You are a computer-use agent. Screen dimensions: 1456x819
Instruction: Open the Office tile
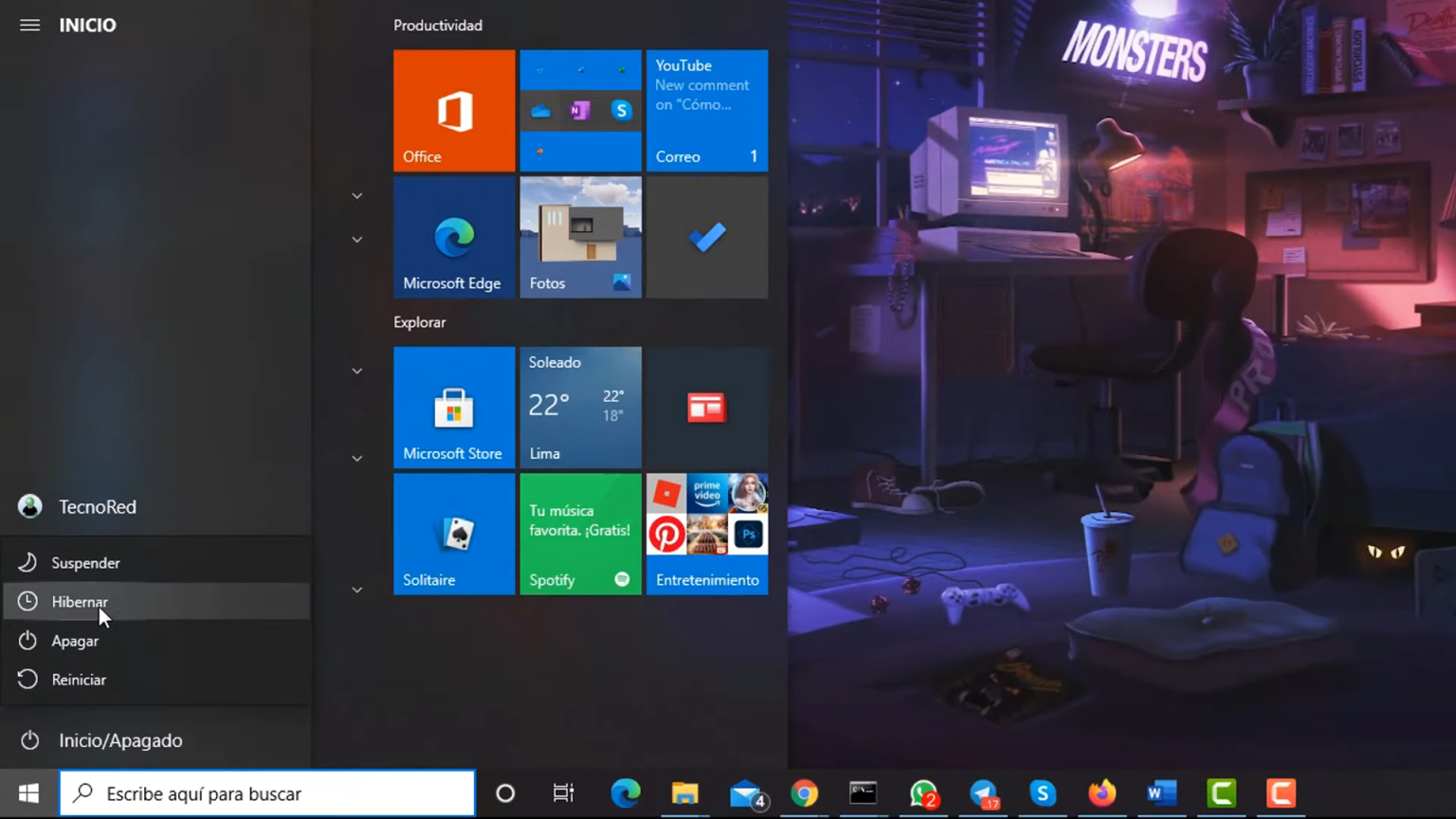(x=454, y=111)
